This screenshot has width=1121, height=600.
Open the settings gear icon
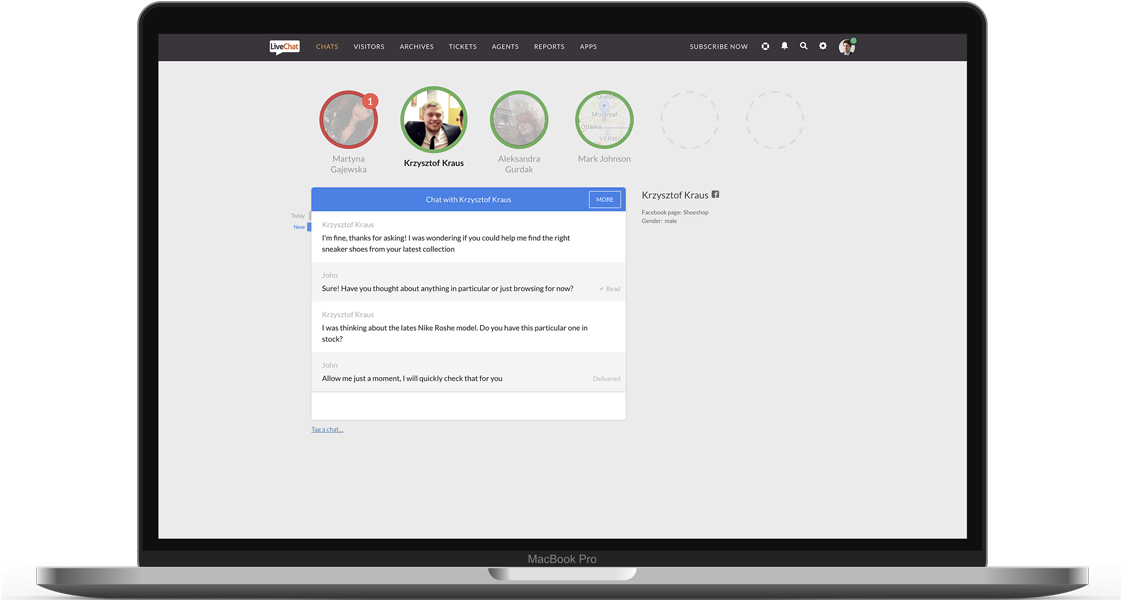coord(823,46)
